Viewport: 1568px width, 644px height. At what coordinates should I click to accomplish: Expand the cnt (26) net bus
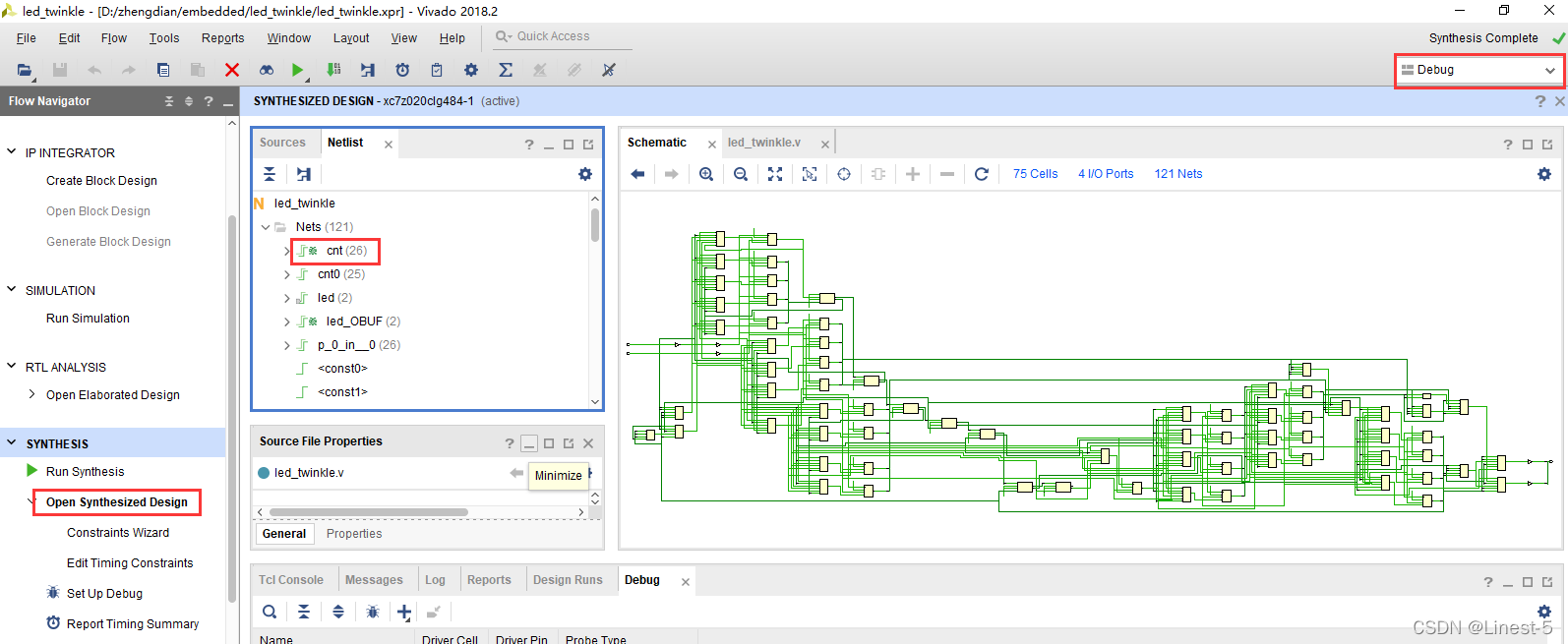pos(286,251)
